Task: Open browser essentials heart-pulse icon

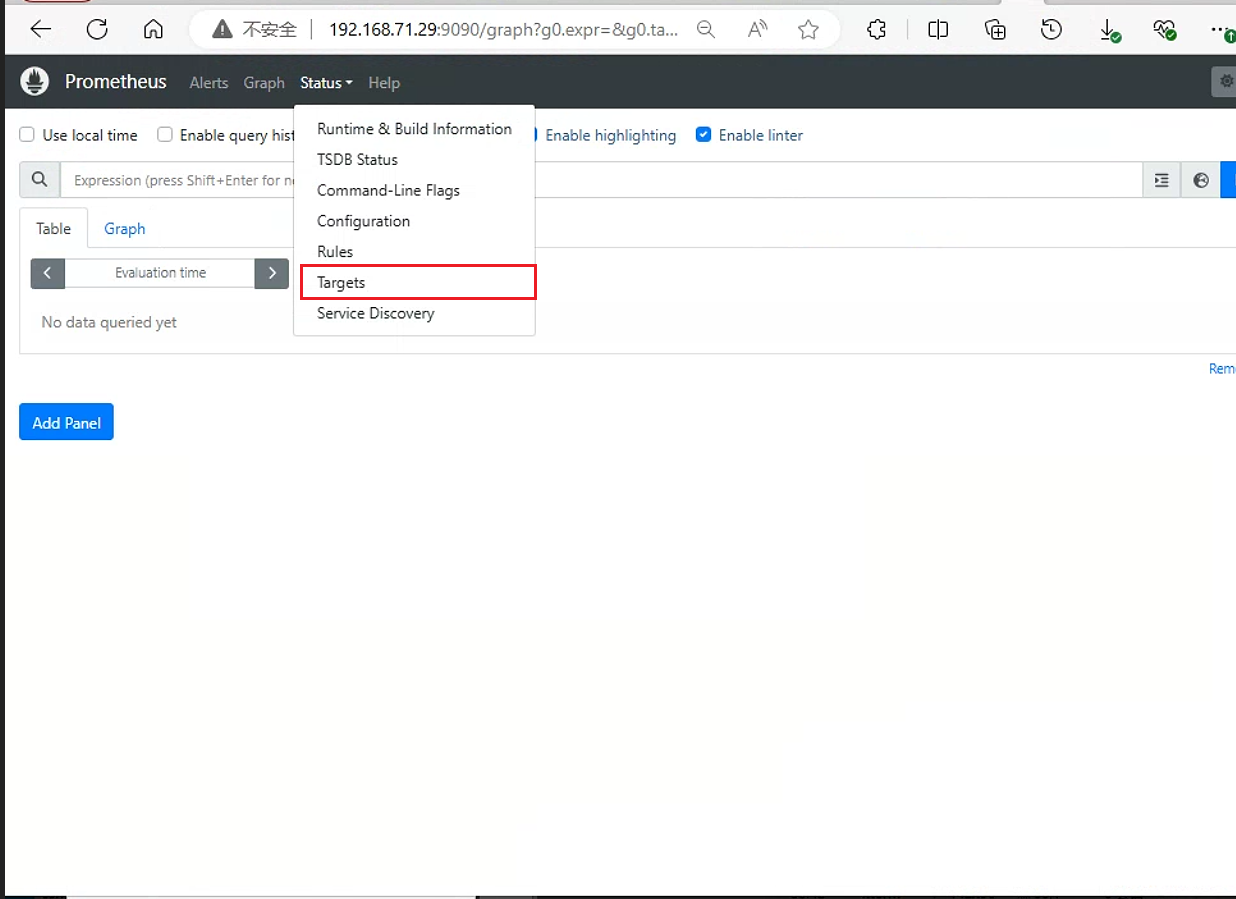Action: (x=1165, y=30)
